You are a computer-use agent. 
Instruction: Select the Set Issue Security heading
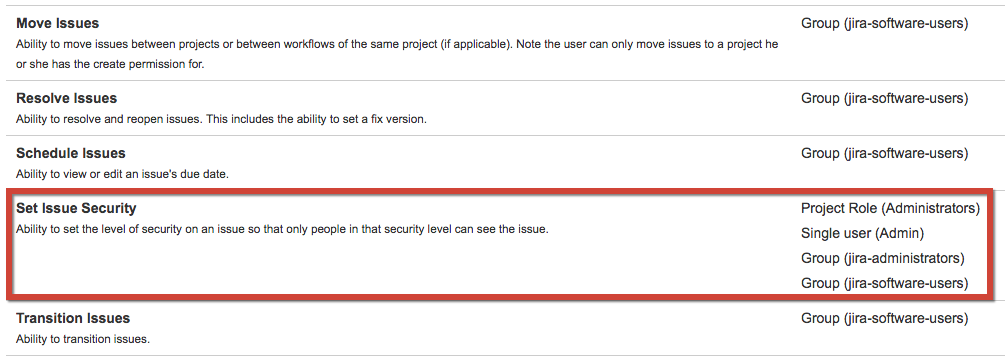[76, 208]
